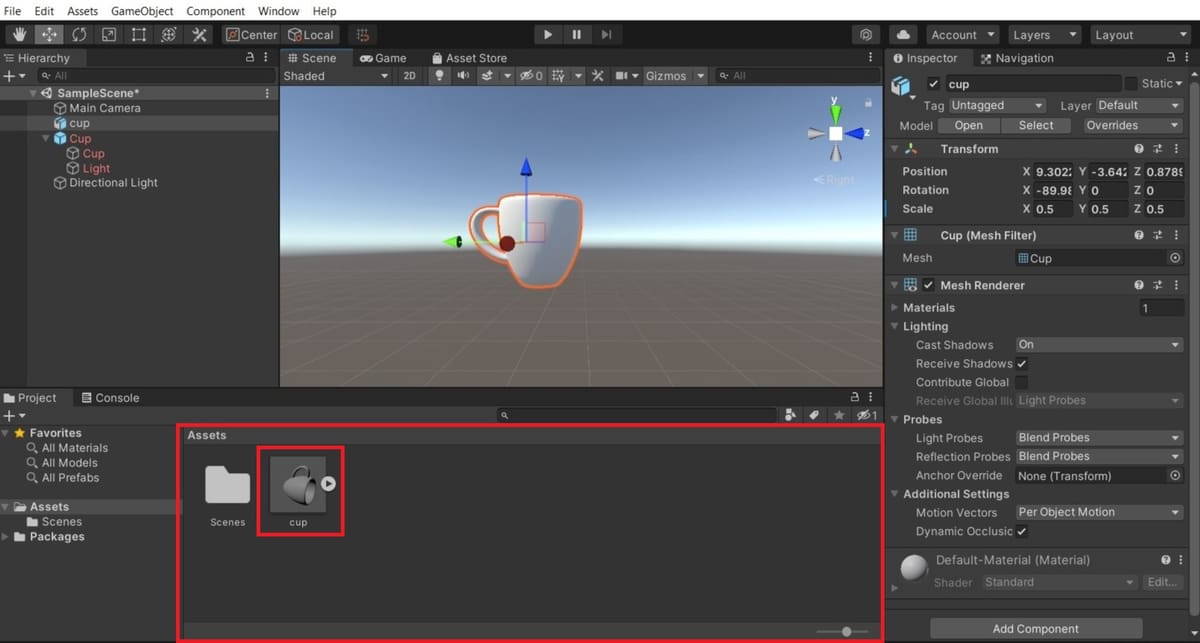
Task: Select the Rotate tool
Action: pos(79,35)
